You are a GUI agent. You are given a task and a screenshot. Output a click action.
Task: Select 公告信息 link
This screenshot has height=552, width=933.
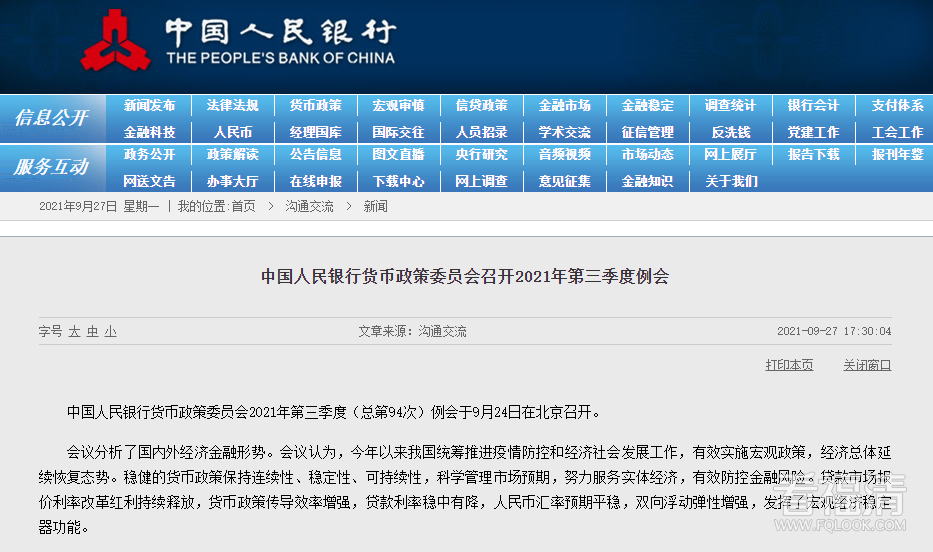pyautogui.click(x=315, y=155)
